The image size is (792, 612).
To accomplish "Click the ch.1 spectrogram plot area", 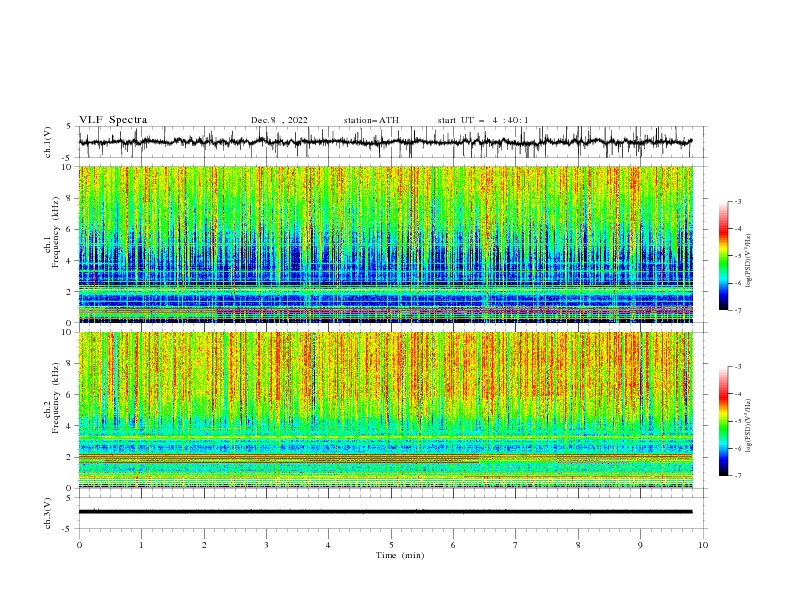I will pyautogui.click(x=386, y=244).
